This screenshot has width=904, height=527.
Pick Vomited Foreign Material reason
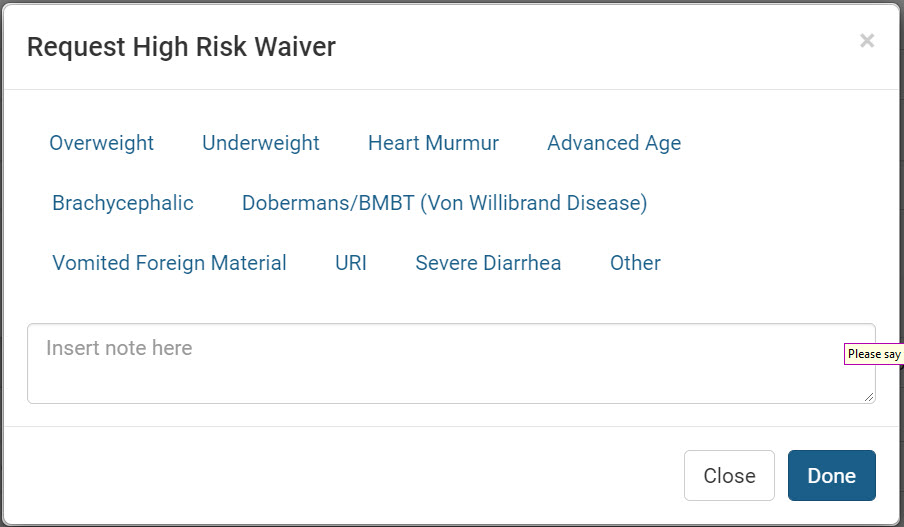pyautogui.click(x=169, y=263)
